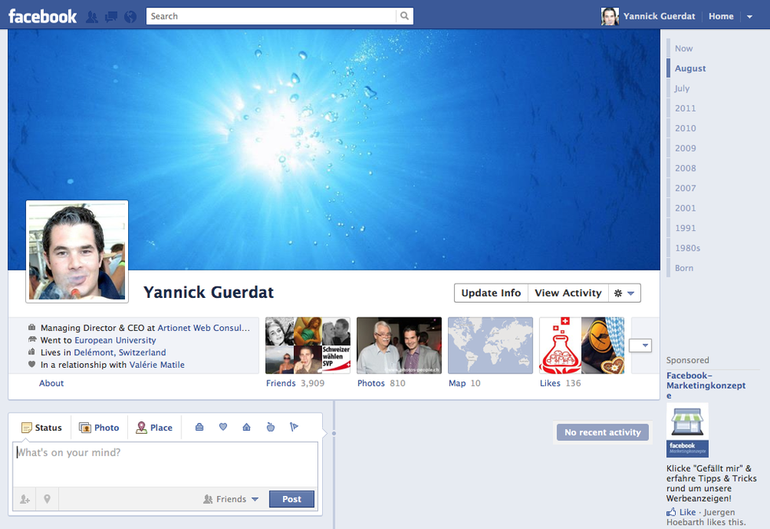This screenshot has height=529, width=770.
Task: Click the small profile picture in top bar
Action: click(609, 16)
